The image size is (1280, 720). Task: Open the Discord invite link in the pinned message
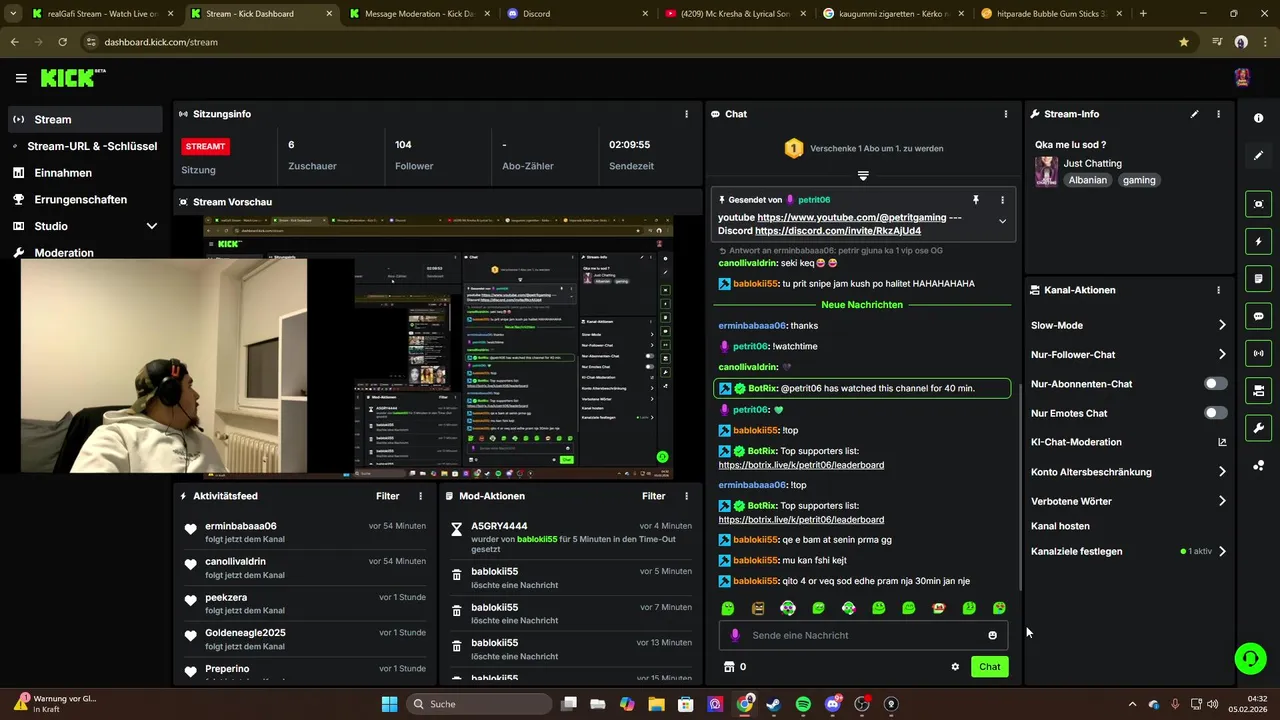coord(838,231)
